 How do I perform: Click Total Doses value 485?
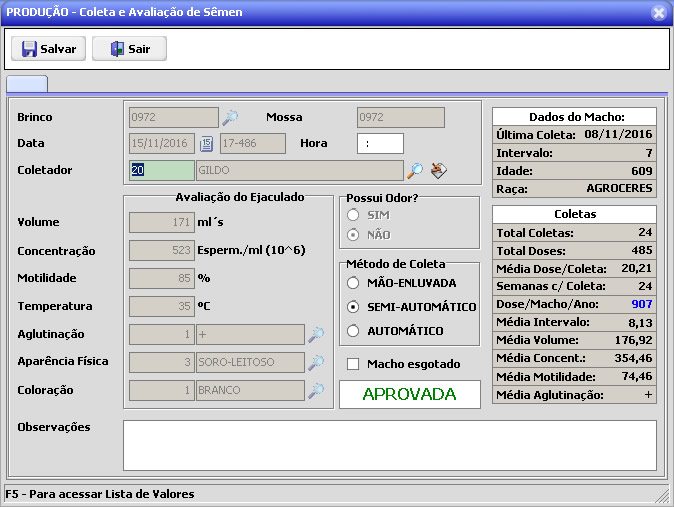(x=642, y=250)
